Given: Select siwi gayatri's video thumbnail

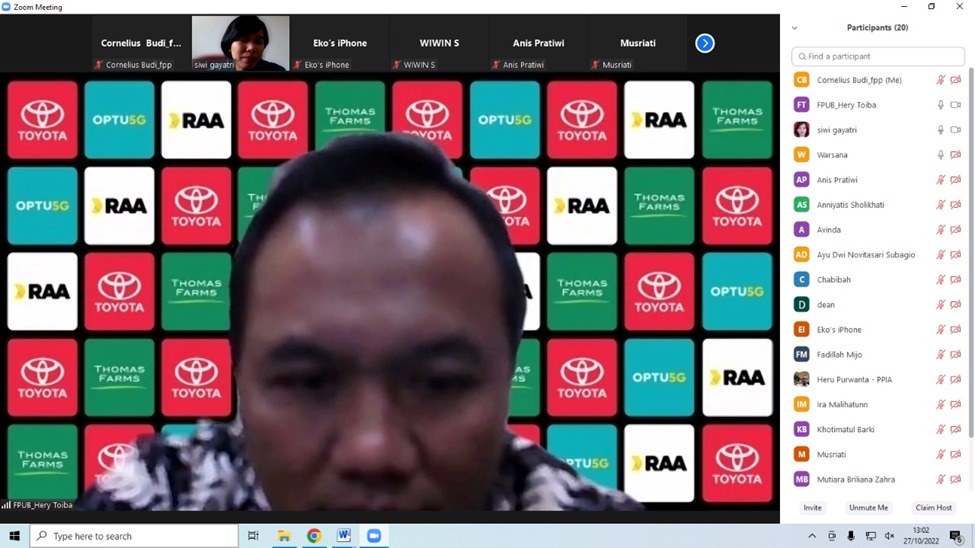Looking at the screenshot, I should [240, 43].
